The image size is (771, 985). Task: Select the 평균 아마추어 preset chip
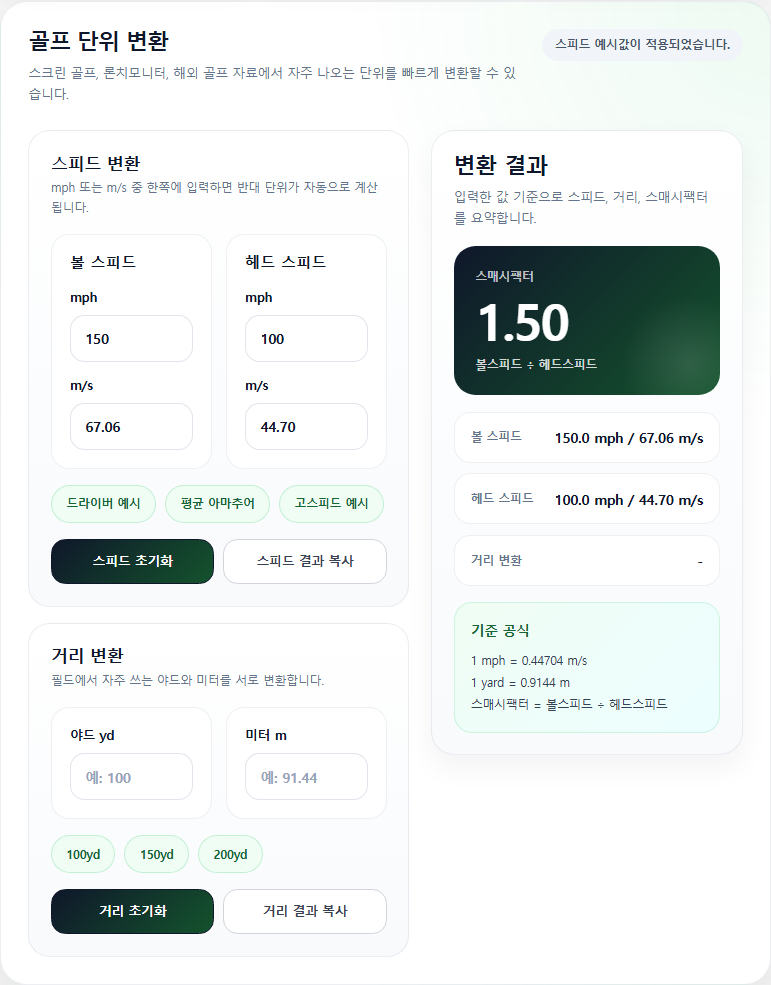[x=217, y=503]
